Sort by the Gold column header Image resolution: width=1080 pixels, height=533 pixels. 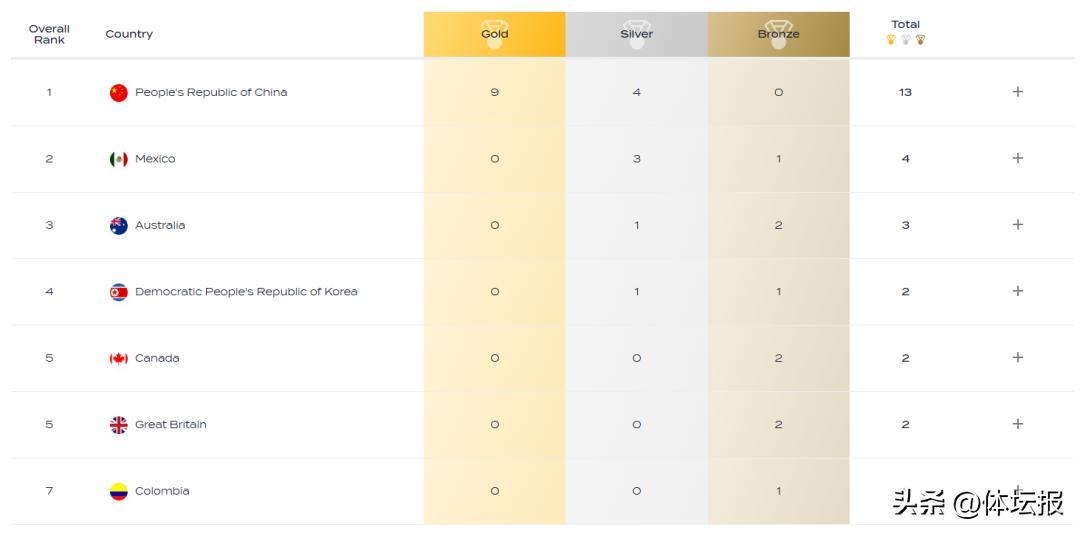coord(495,34)
